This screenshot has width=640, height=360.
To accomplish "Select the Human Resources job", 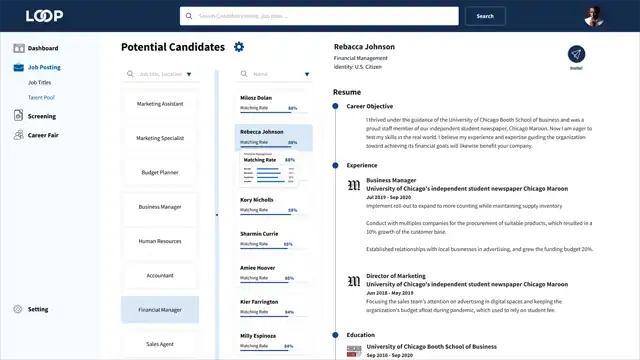I will (160, 241).
